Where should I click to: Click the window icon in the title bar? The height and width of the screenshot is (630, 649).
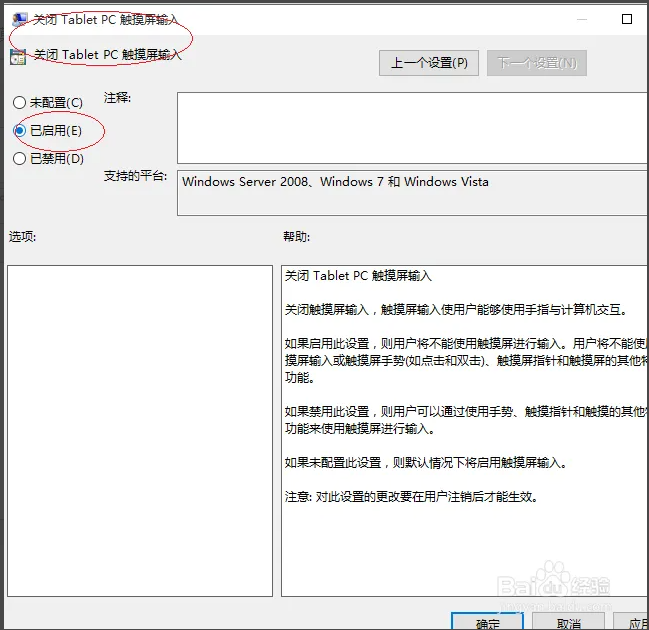[19, 19]
